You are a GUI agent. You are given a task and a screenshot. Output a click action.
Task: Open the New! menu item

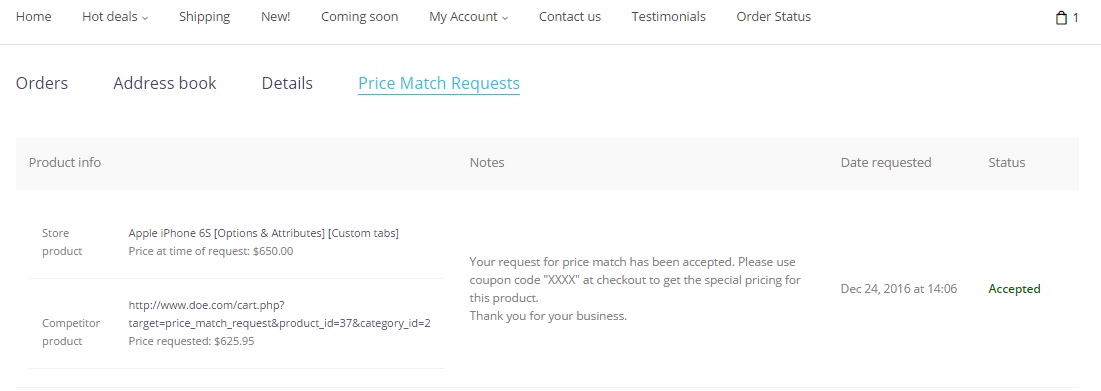coord(275,17)
